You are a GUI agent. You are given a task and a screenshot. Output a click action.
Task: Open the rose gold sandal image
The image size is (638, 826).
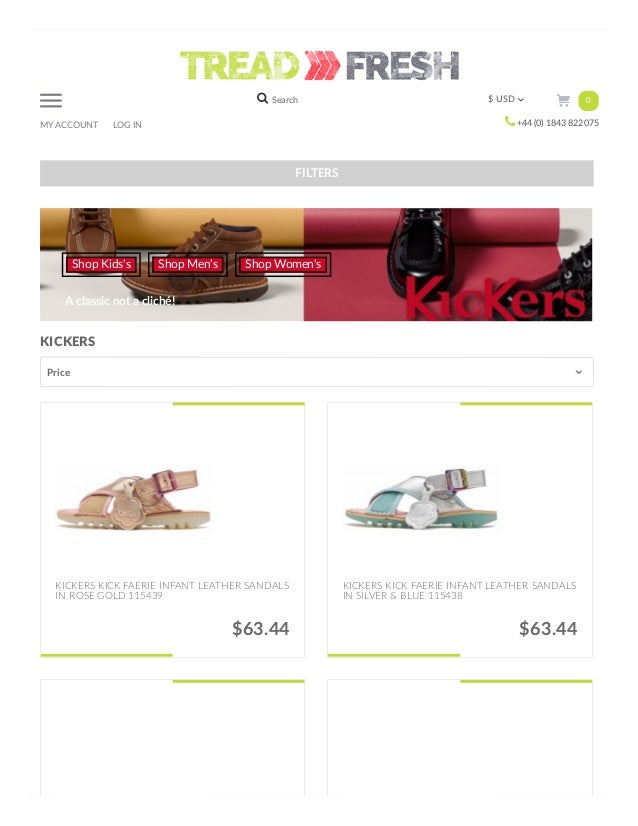point(134,498)
